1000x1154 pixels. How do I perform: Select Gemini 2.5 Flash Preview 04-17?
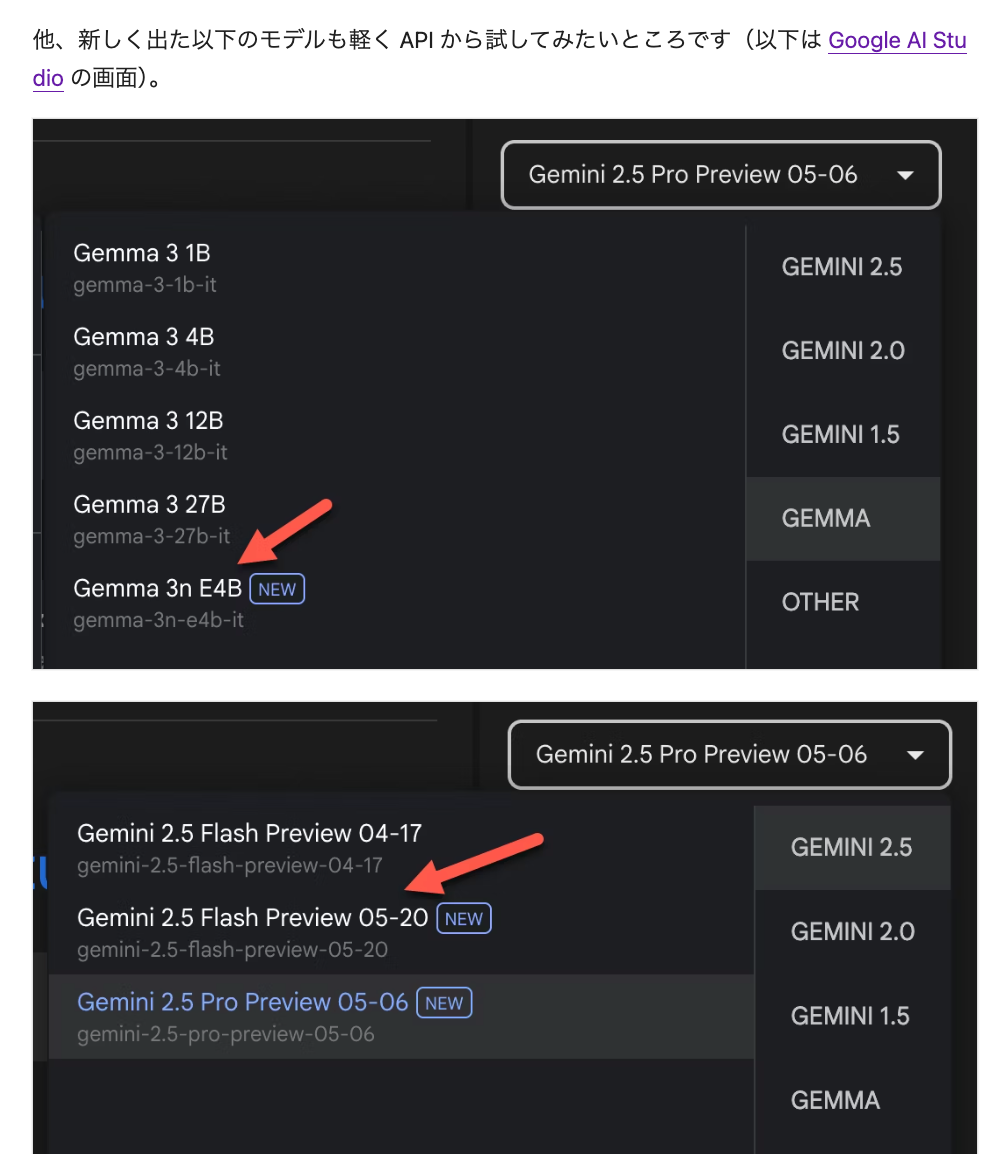[249, 834]
